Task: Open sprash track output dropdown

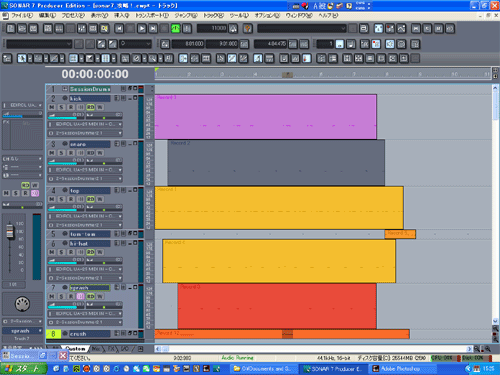Action: [85, 322]
